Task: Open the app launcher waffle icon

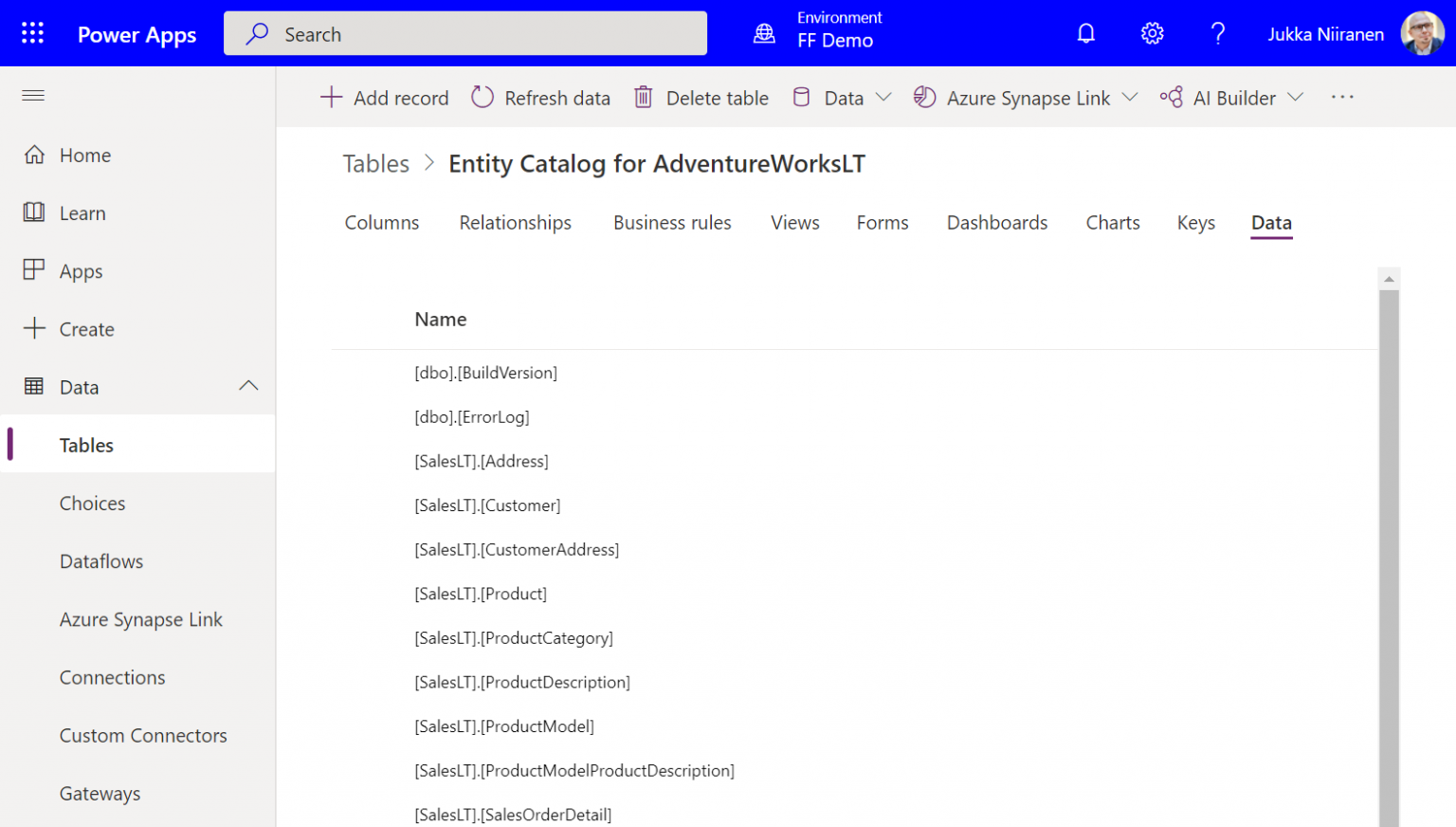Action: (x=33, y=33)
